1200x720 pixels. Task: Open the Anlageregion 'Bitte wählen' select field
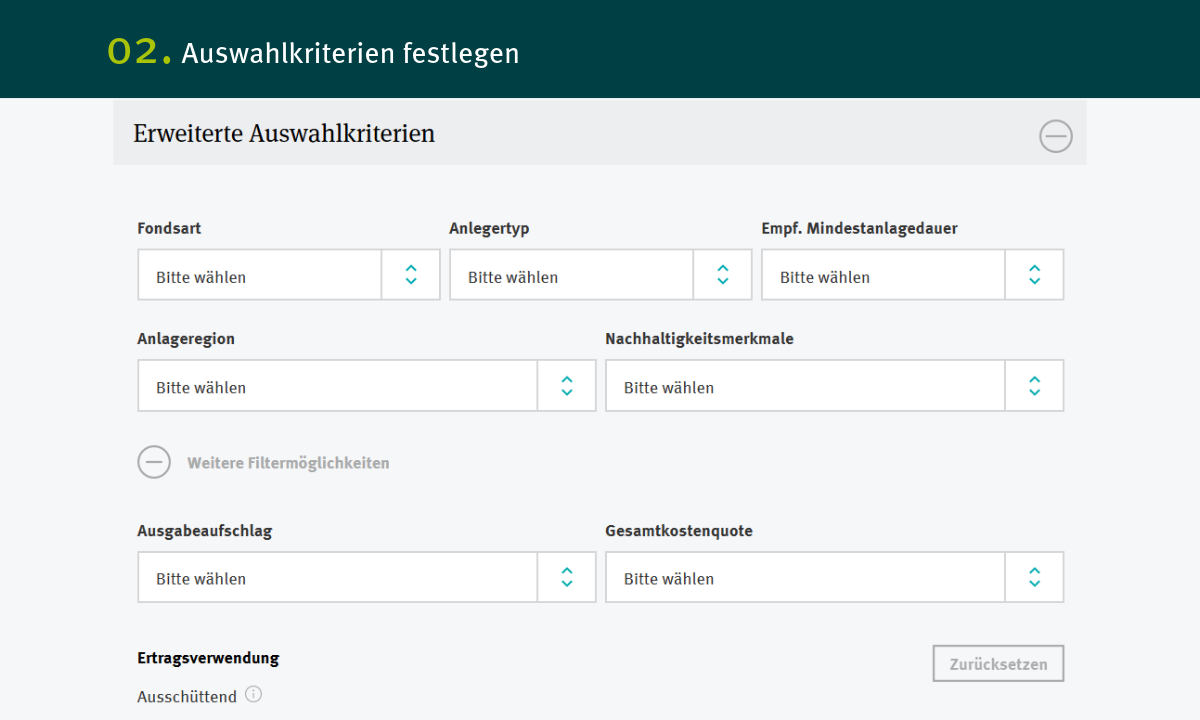point(338,387)
